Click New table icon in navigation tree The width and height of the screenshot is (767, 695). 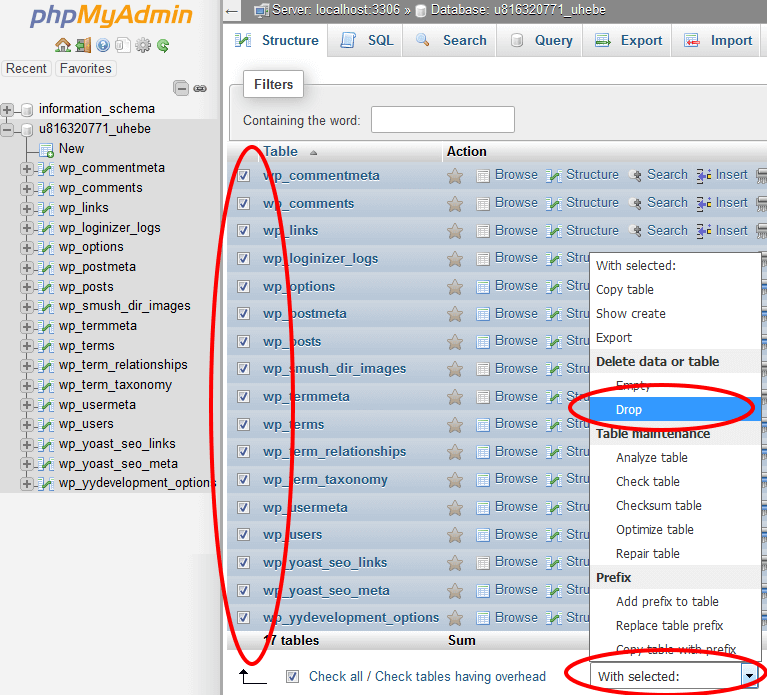(46, 150)
